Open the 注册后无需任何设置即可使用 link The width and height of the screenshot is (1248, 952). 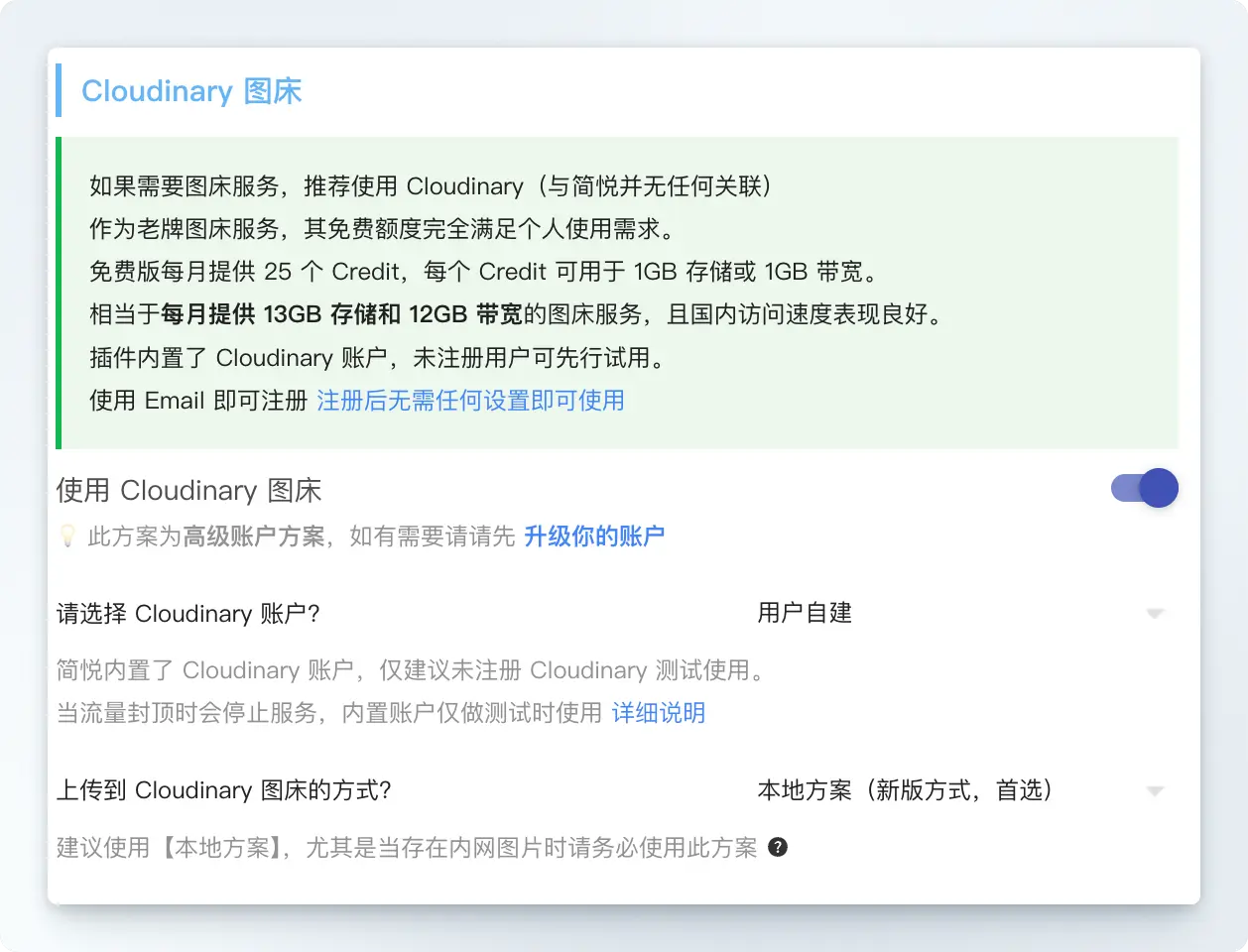(470, 401)
